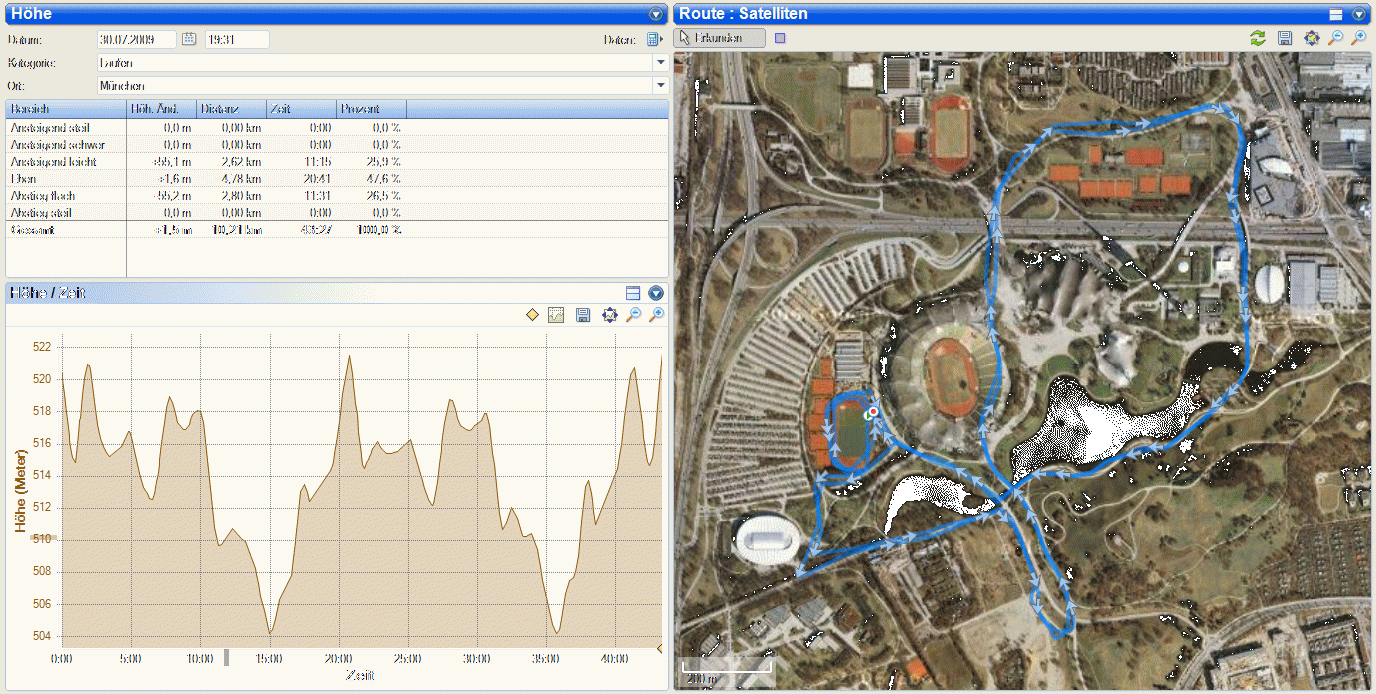Open the elevation chart settings icon
The width and height of the screenshot is (1376, 694).
(x=557, y=315)
